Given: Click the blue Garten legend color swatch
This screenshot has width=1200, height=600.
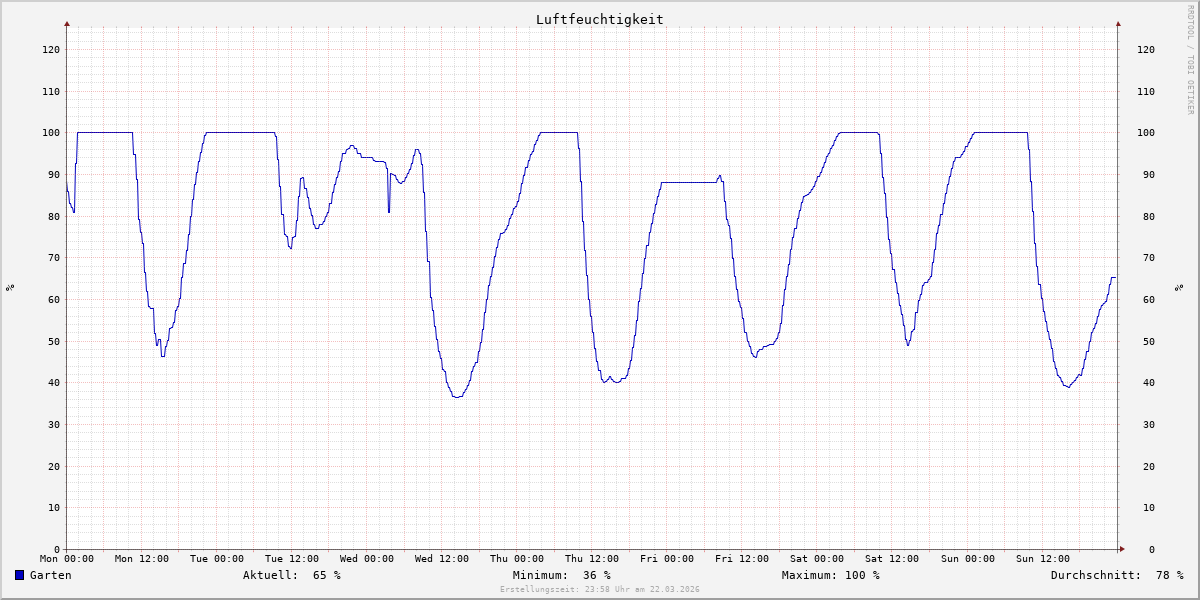Looking at the screenshot, I should click(x=20, y=575).
